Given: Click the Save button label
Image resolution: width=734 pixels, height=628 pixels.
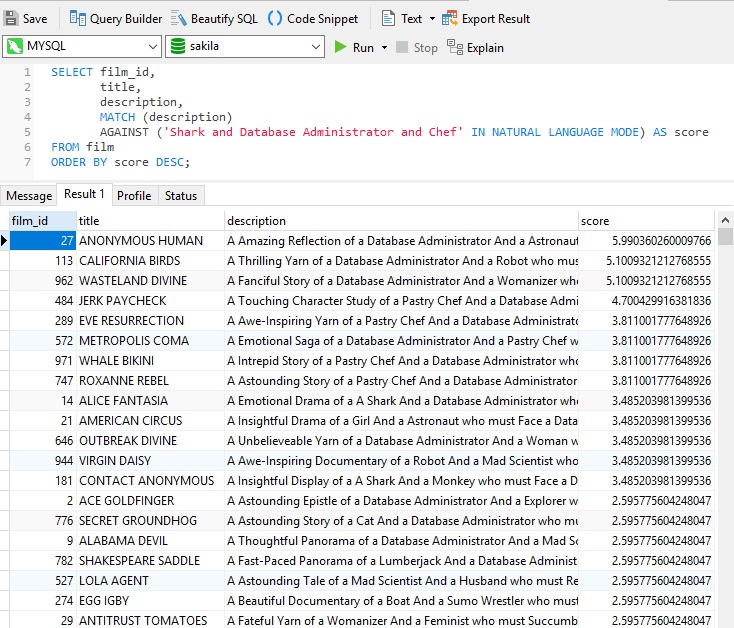Looking at the screenshot, I should click(x=35, y=19).
